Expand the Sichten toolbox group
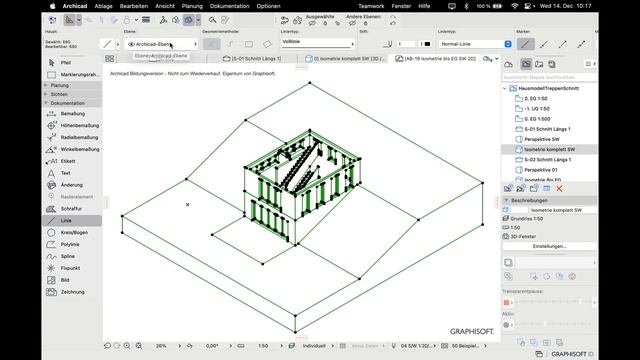The image size is (640, 360). pyautogui.click(x=46, y=94)
